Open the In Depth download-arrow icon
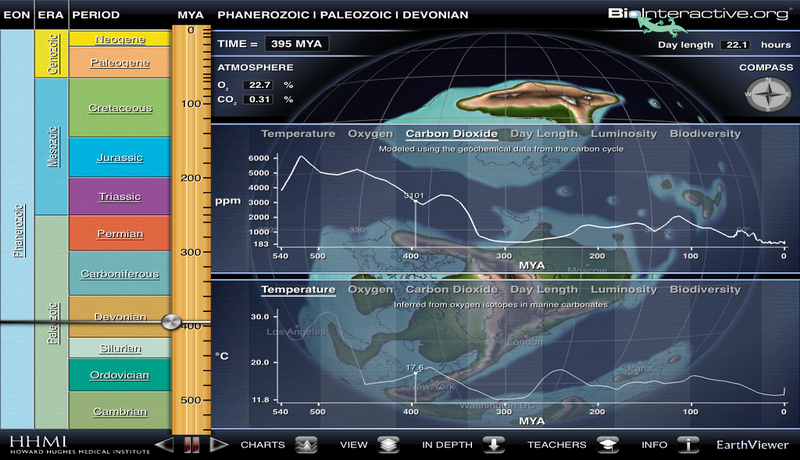Screen dimensions: 800x460 tap(493, 445)
